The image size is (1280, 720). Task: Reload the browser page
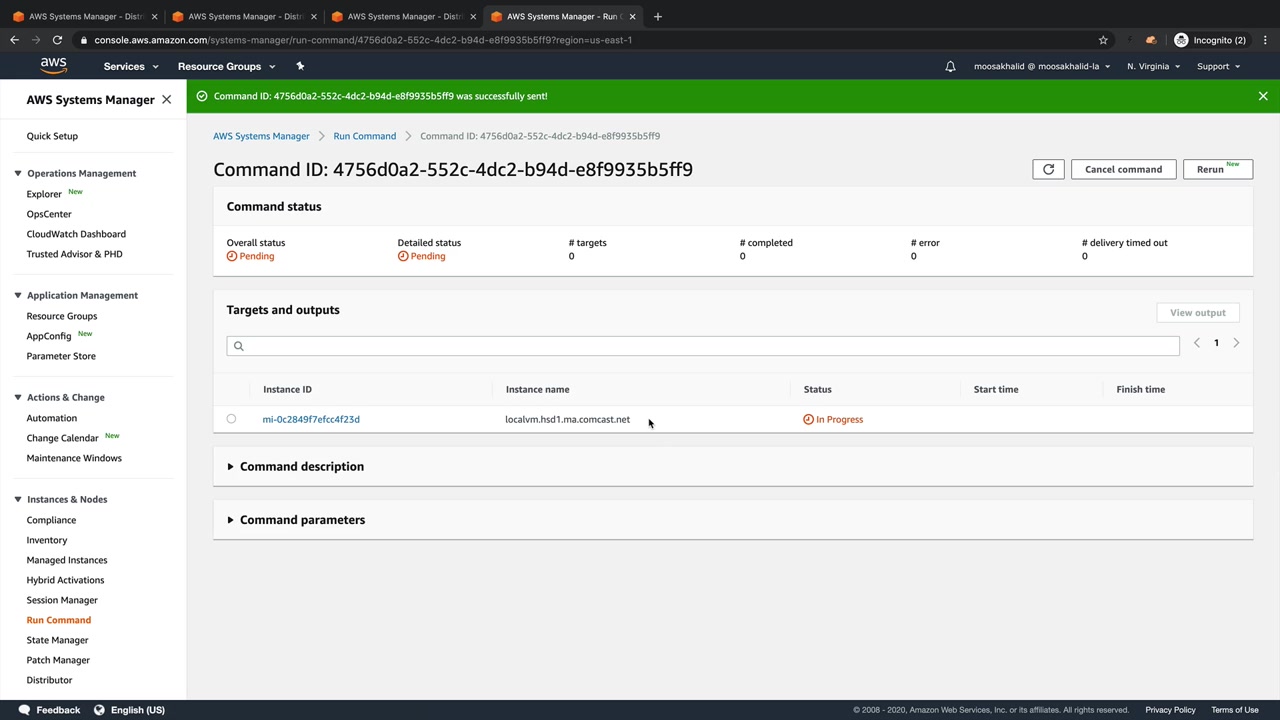57,40
